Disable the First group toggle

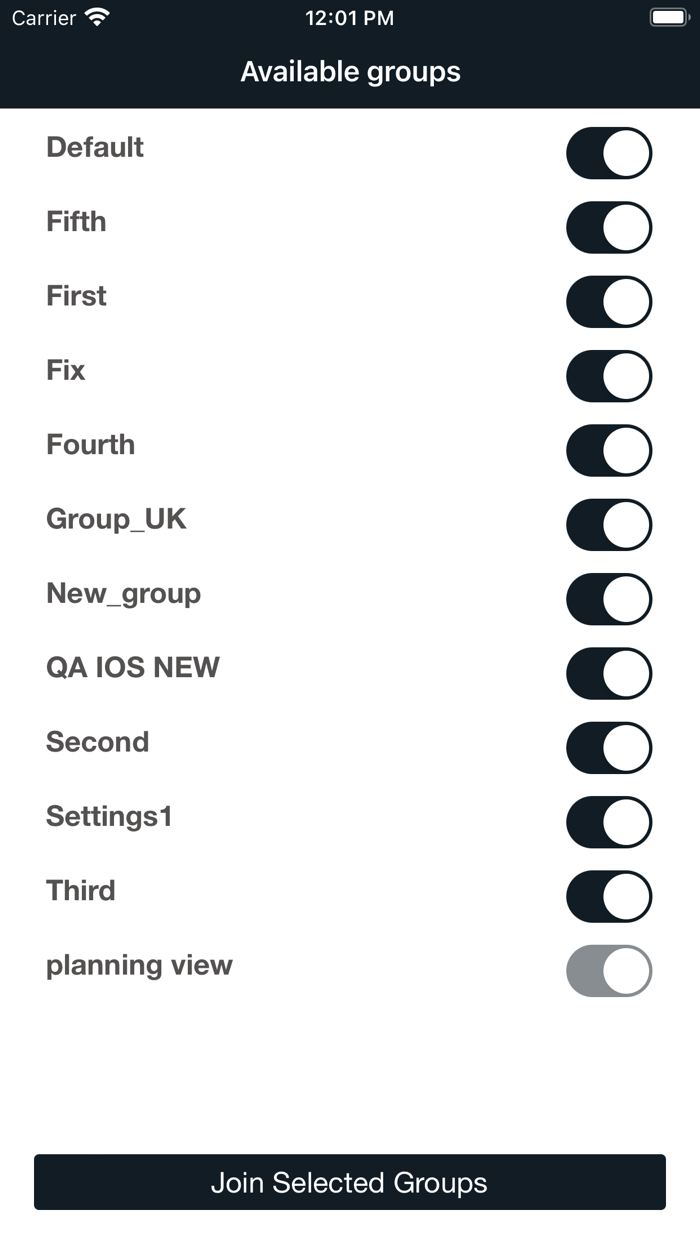click(x=609, y=302)
